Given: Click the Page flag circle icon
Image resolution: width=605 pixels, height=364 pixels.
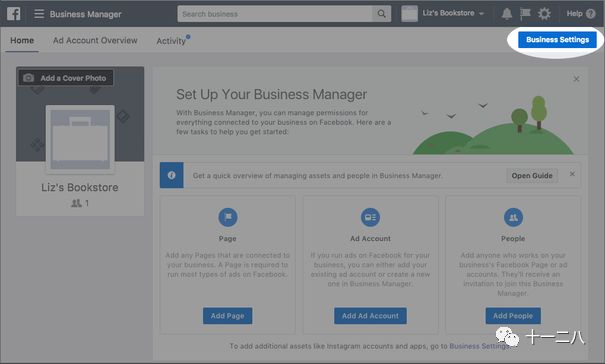Looking at the screenshot, I should (x=228, y=217).
